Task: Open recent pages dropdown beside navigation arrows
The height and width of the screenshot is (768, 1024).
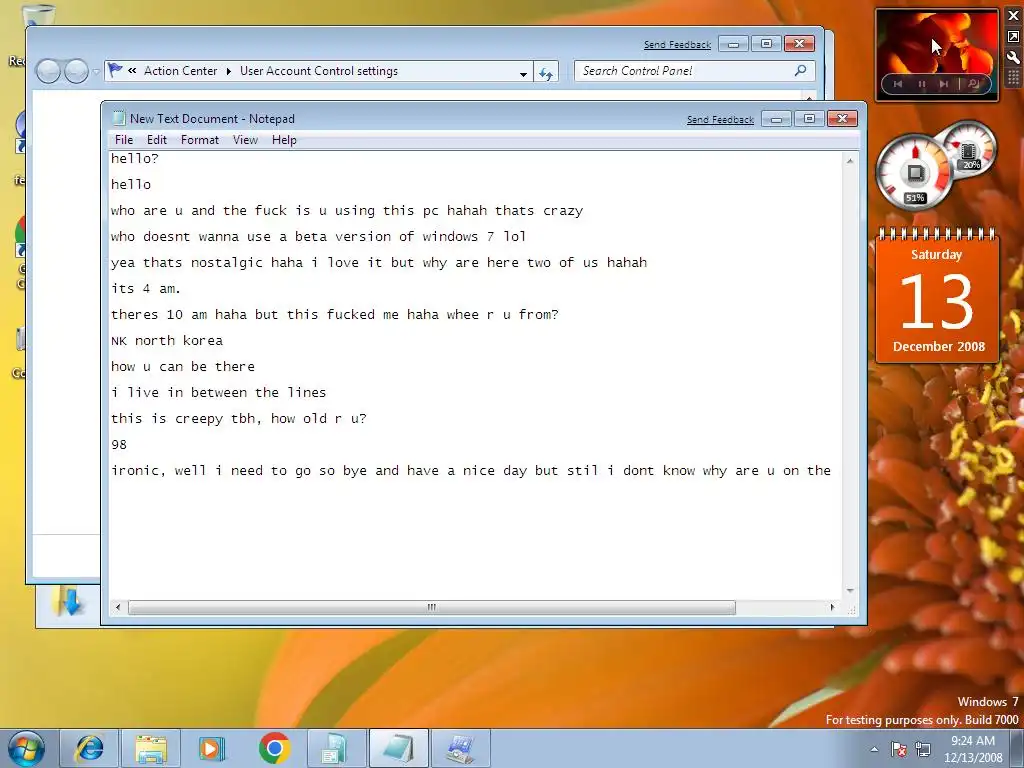Action: pos(96,71)
